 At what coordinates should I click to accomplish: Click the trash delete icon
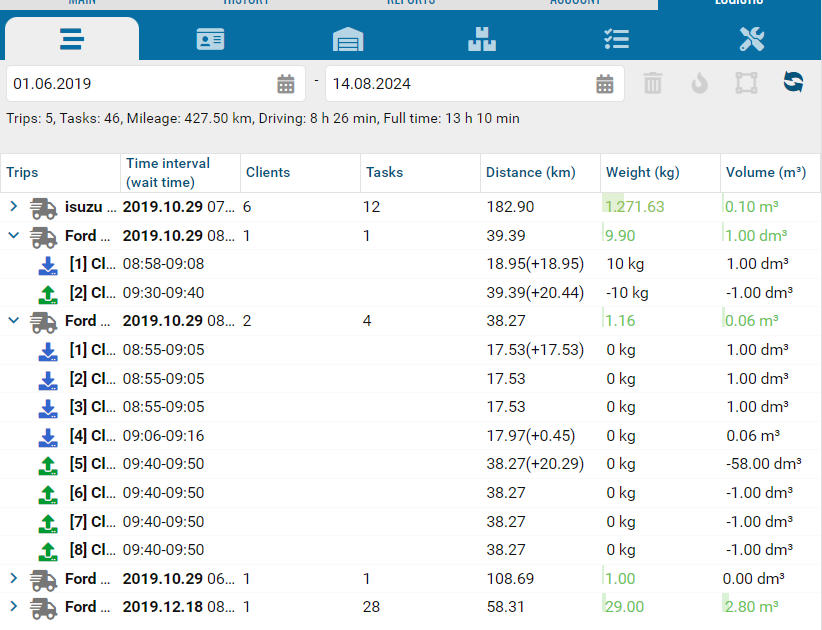[653, 83]
